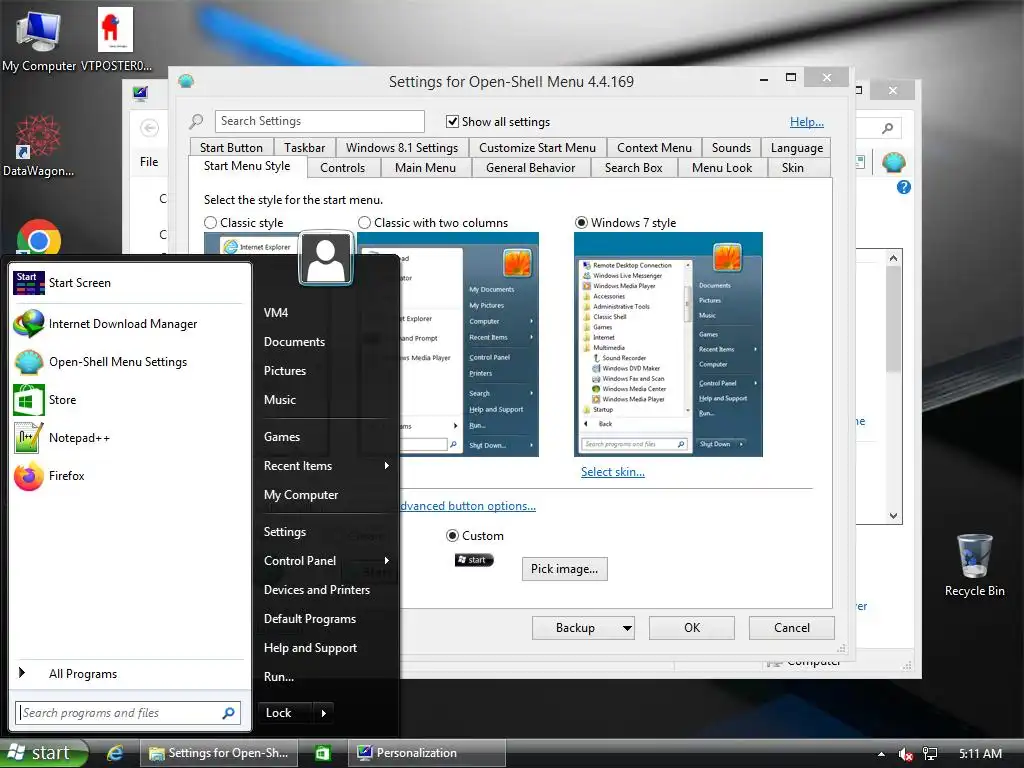
Task: Click the back arrow in Personalization window
Action: point(150,128)
